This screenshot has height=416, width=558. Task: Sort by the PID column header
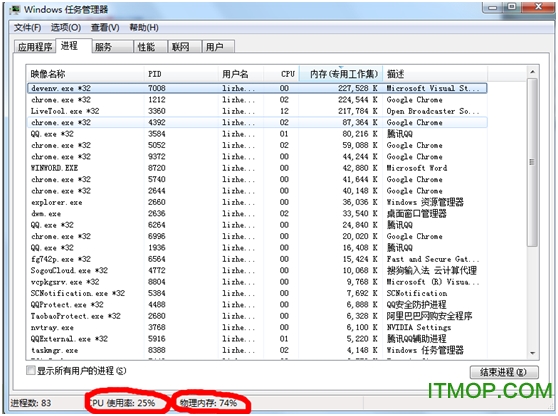click(181, 74)
